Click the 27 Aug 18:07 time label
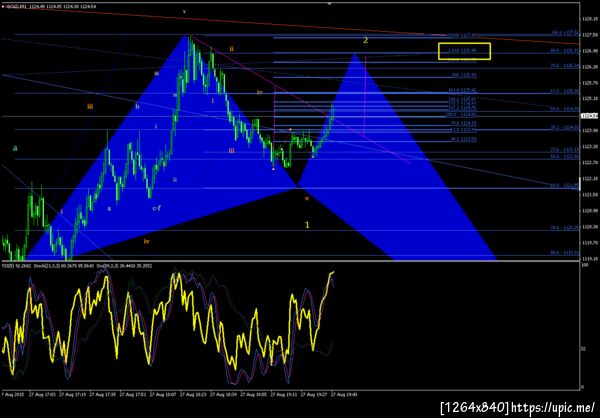Screen dimensions: 600x418 (x=164, y=394)
